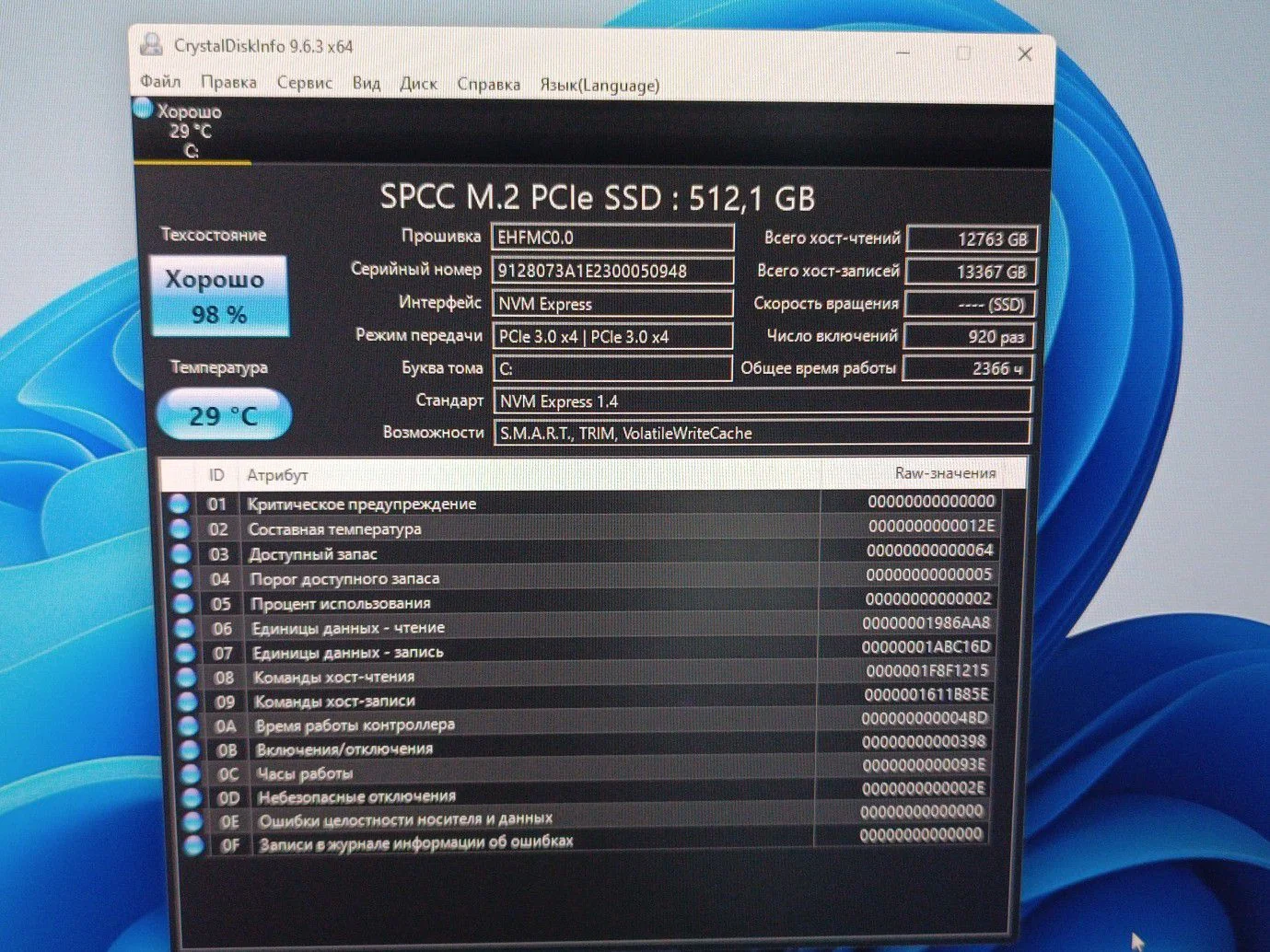Open the Правка menu
1270x952 pixels.
(228, 83)
